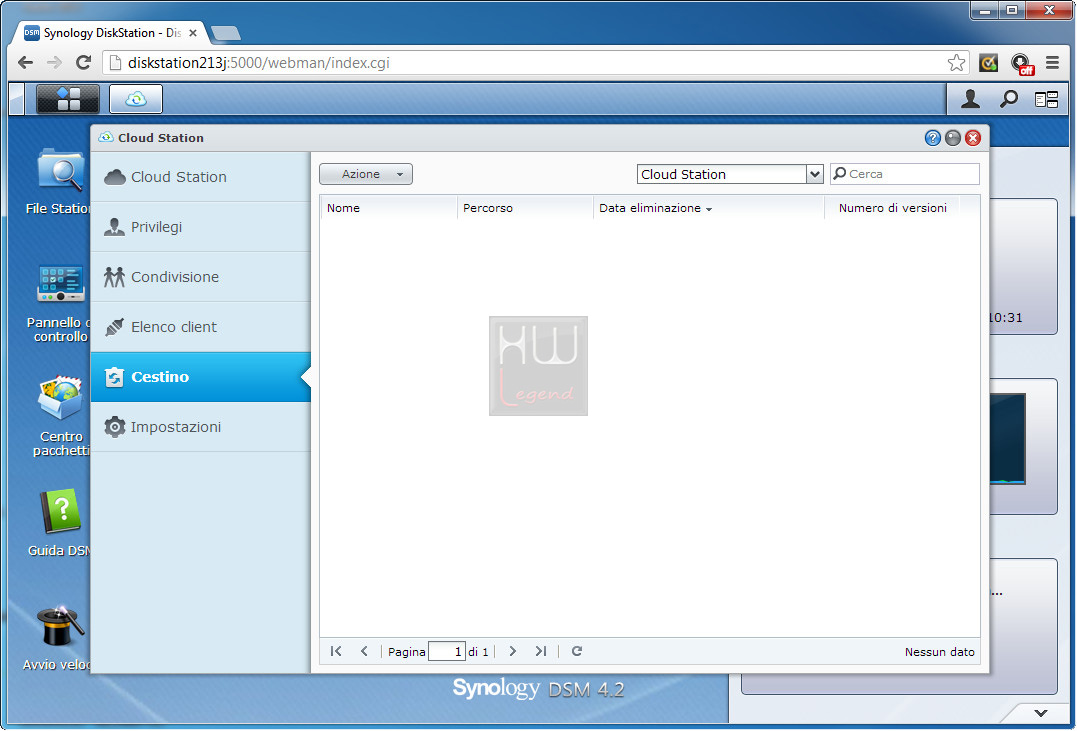Select the Synology DiskStation browser tab
The height and width of the screenshot is (731, 1077).
point(111,33)
